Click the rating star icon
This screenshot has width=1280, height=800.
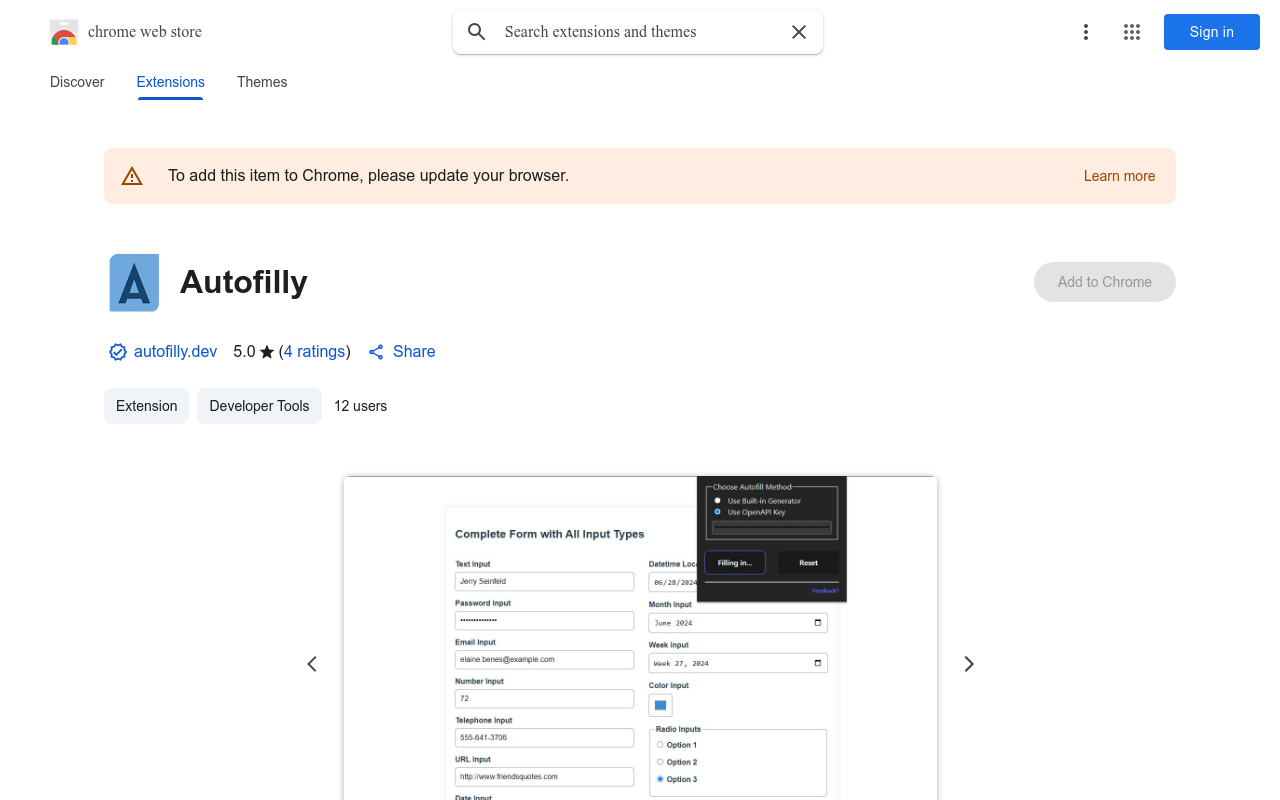click(267, 352)
